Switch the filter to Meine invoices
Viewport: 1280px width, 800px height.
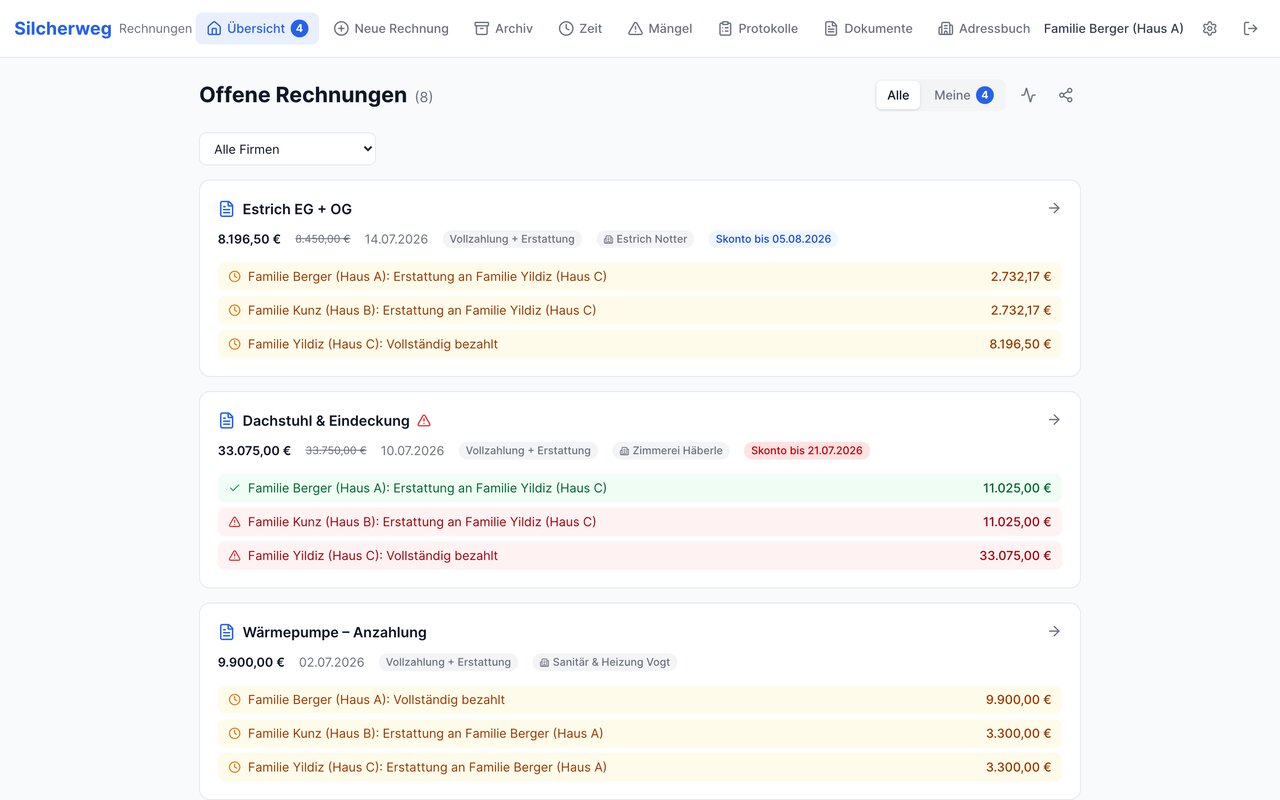[x=964, y=95]
